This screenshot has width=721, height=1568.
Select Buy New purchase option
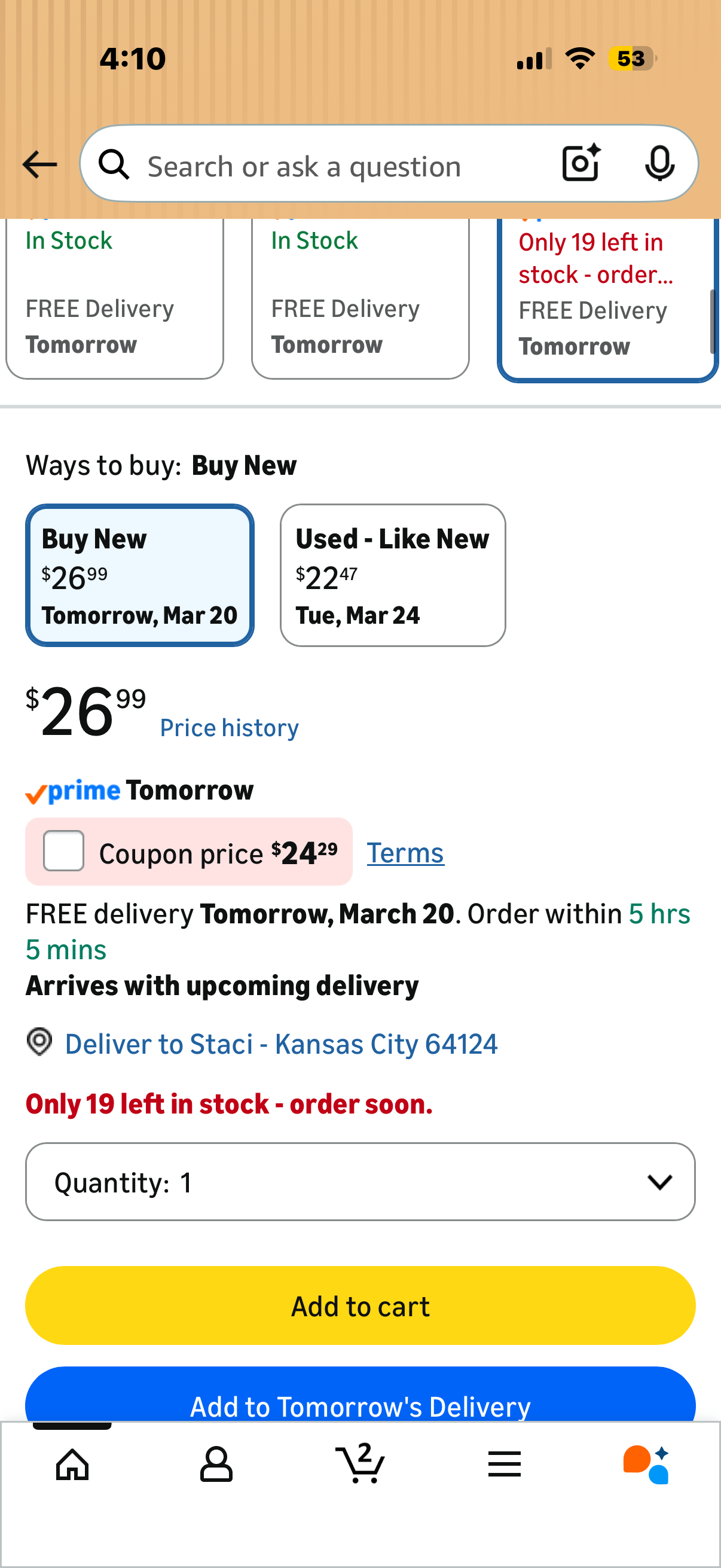(140, 575)
